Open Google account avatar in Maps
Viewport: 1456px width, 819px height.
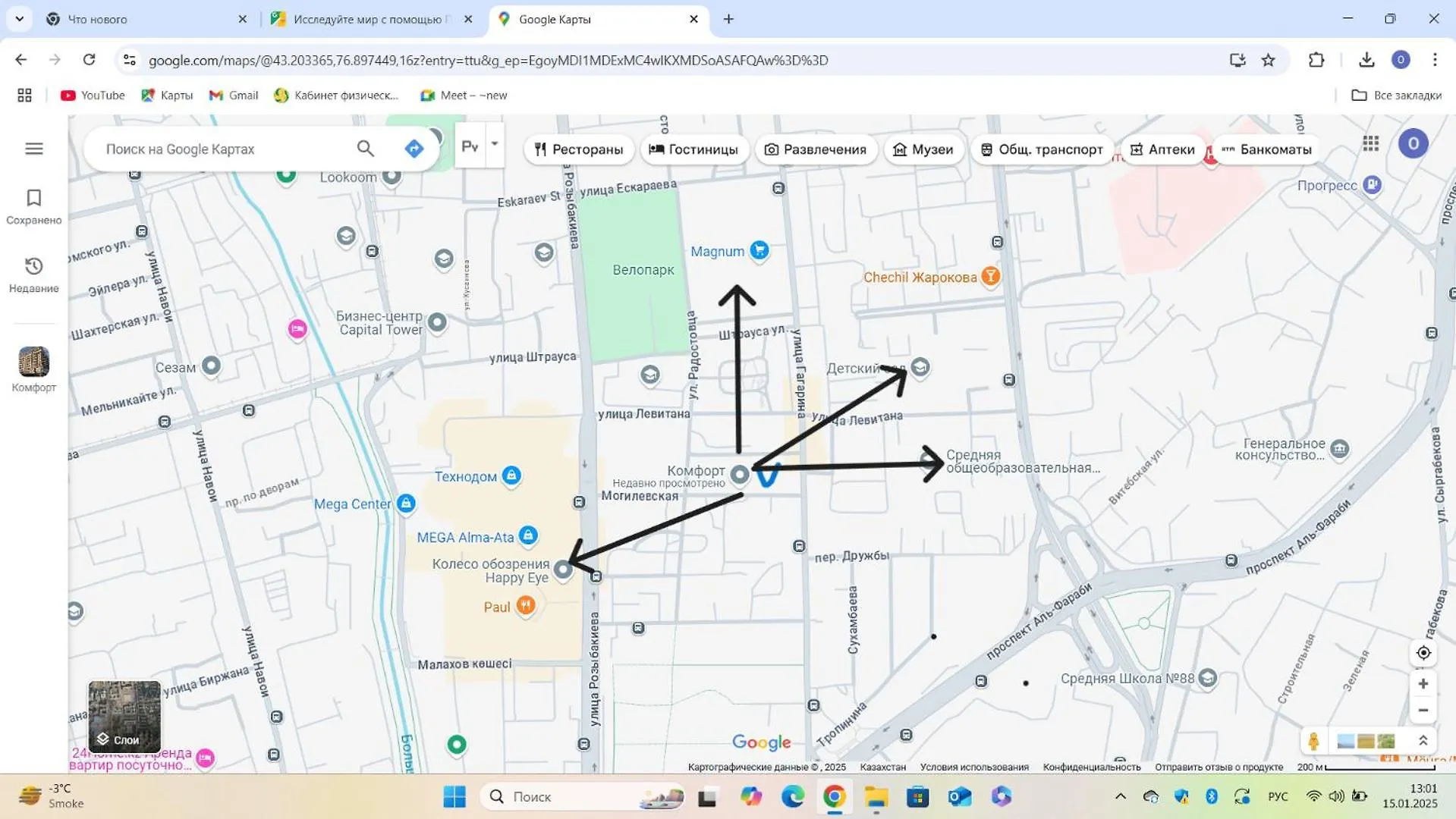click(1413, 143)
